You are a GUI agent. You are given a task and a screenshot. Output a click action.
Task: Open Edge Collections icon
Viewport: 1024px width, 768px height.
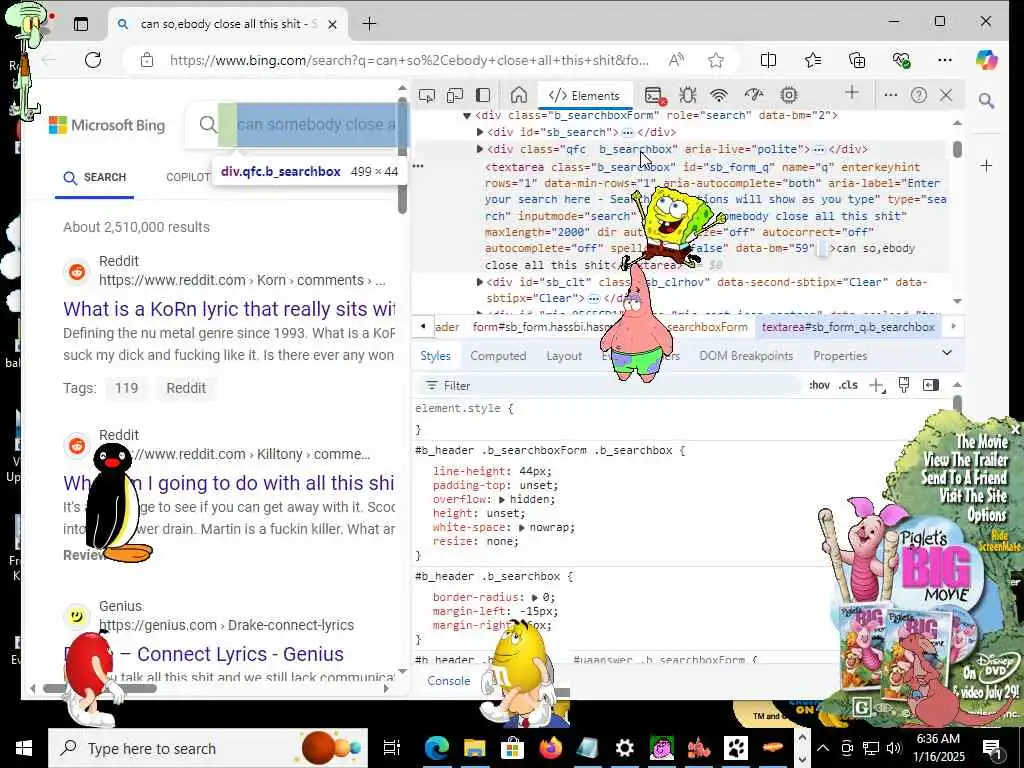pyautogui.click(x=857, y=60)
